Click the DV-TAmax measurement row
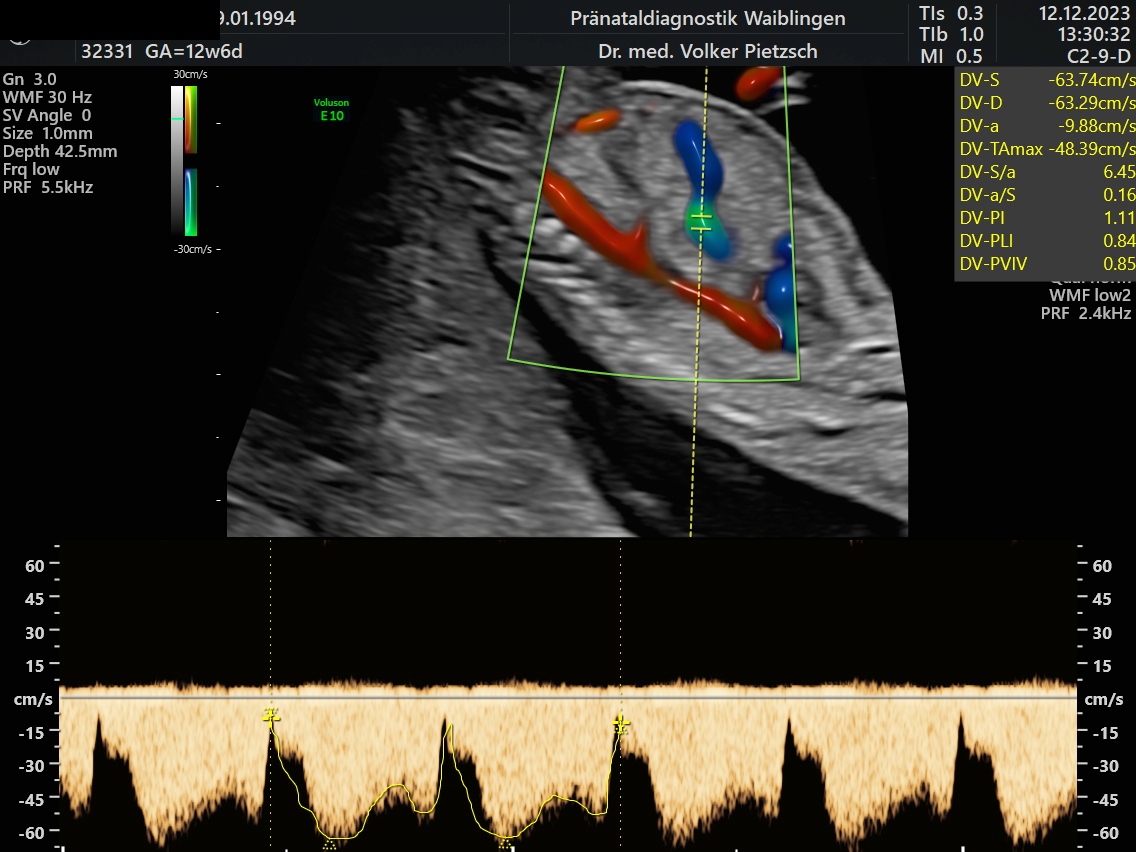The width and height of the screenshot is (1136, 852). pos(1045,149)
